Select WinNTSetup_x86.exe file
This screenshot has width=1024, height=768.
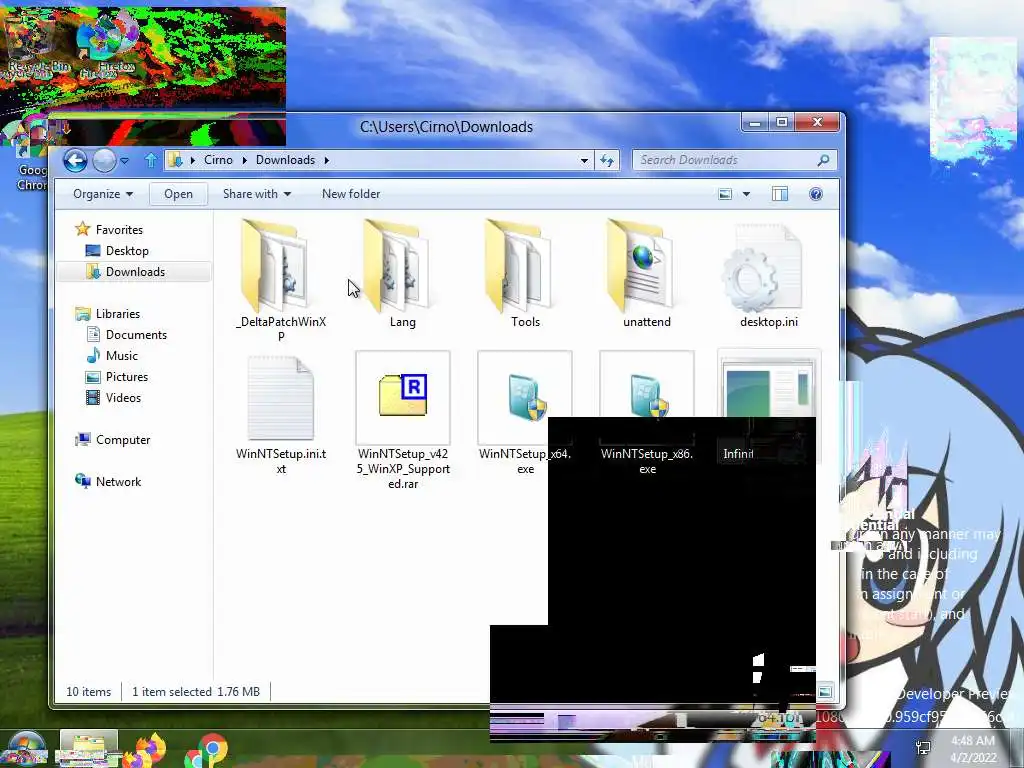pyautogui.click(x=647, y=413)
